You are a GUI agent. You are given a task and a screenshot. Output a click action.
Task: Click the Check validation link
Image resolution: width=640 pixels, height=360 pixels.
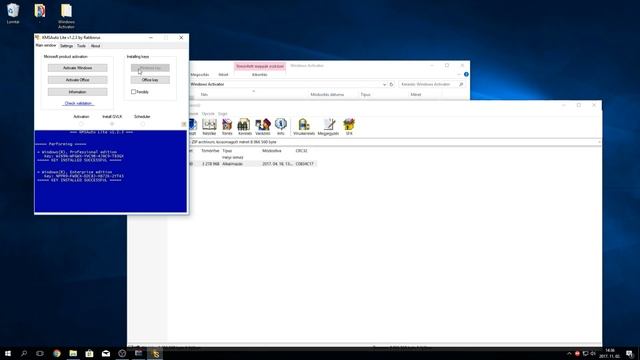point(78,103)
